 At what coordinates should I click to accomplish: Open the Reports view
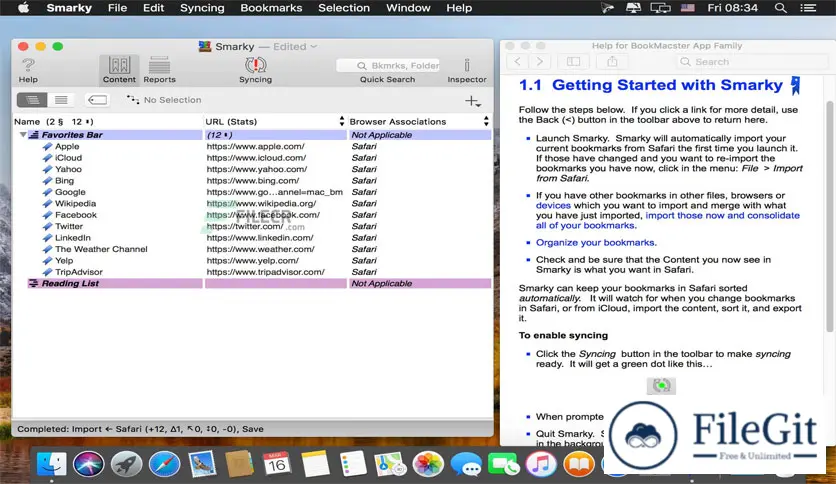(x=159, y=70)
